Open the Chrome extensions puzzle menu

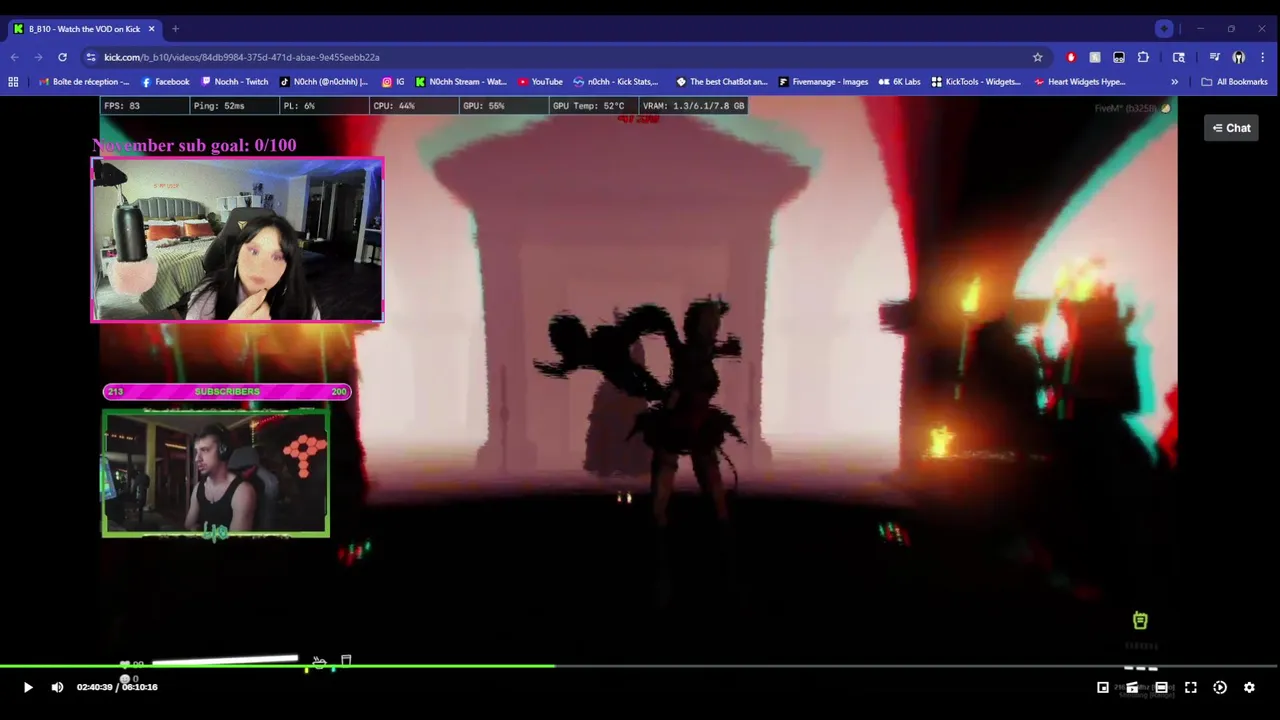1143,57
